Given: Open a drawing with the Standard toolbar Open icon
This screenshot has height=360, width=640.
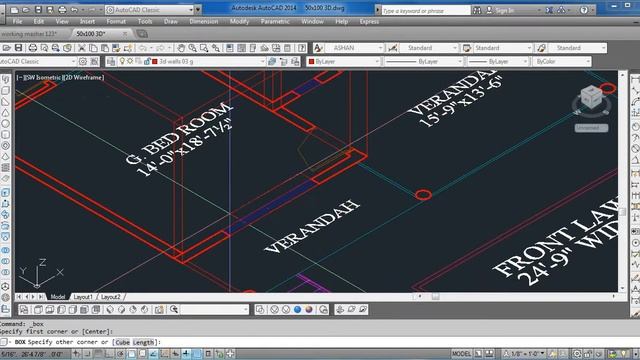Looking at the screenshot, I should pos(6,48).
